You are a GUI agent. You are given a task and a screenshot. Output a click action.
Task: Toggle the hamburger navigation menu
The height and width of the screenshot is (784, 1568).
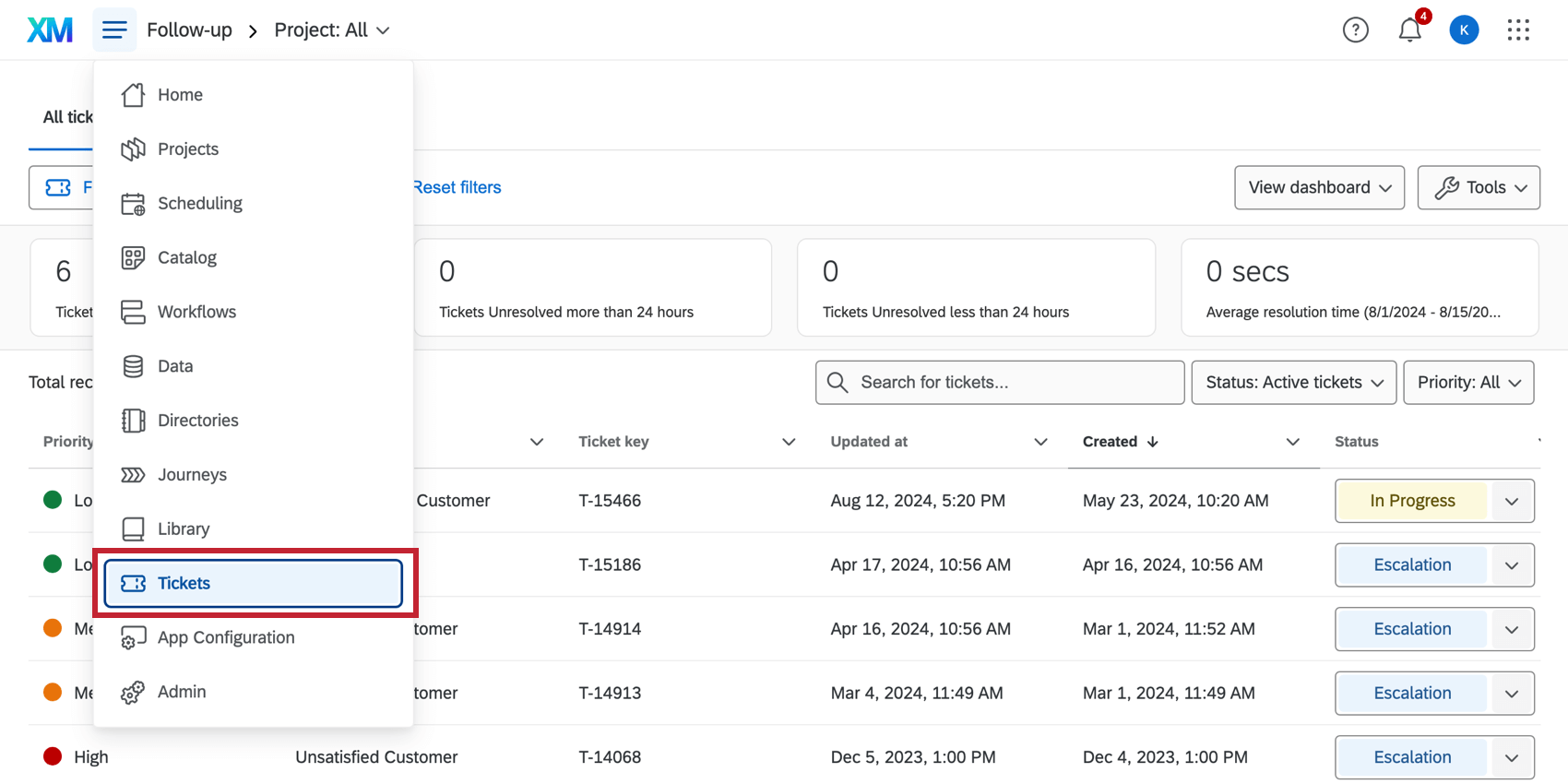pos(114,30)
